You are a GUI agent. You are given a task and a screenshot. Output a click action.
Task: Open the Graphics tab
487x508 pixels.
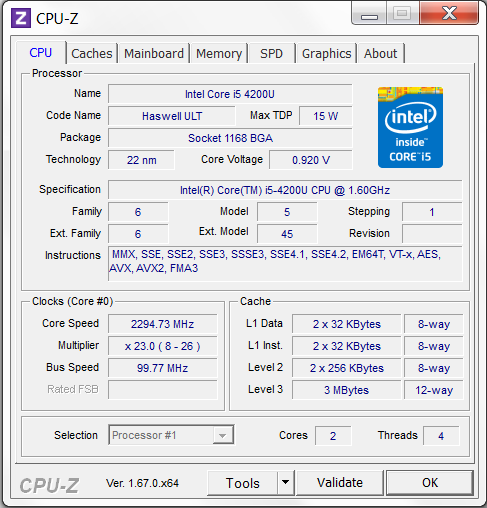coord(326,53)
